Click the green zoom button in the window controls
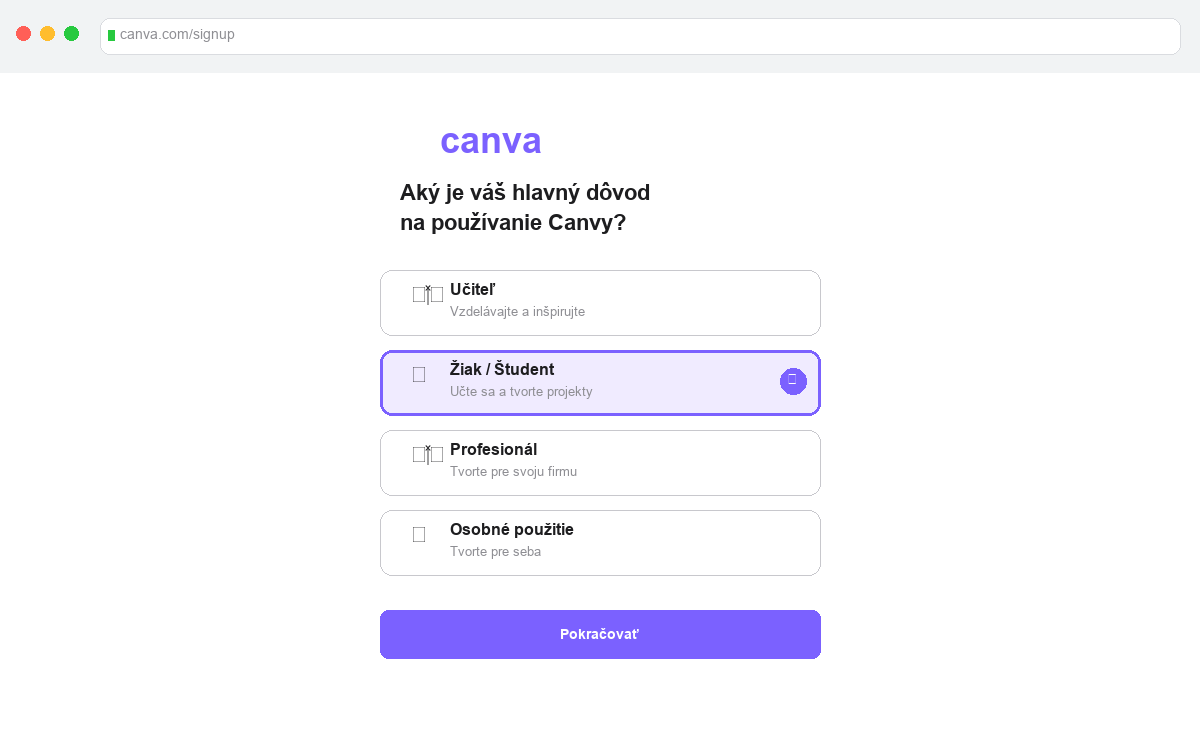 coord(71,33)
